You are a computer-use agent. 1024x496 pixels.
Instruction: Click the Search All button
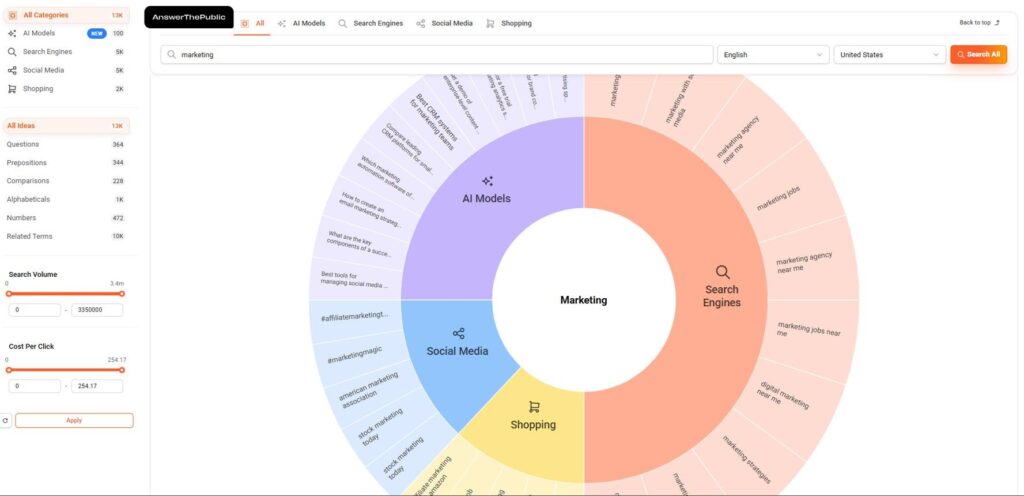(978, 55)
